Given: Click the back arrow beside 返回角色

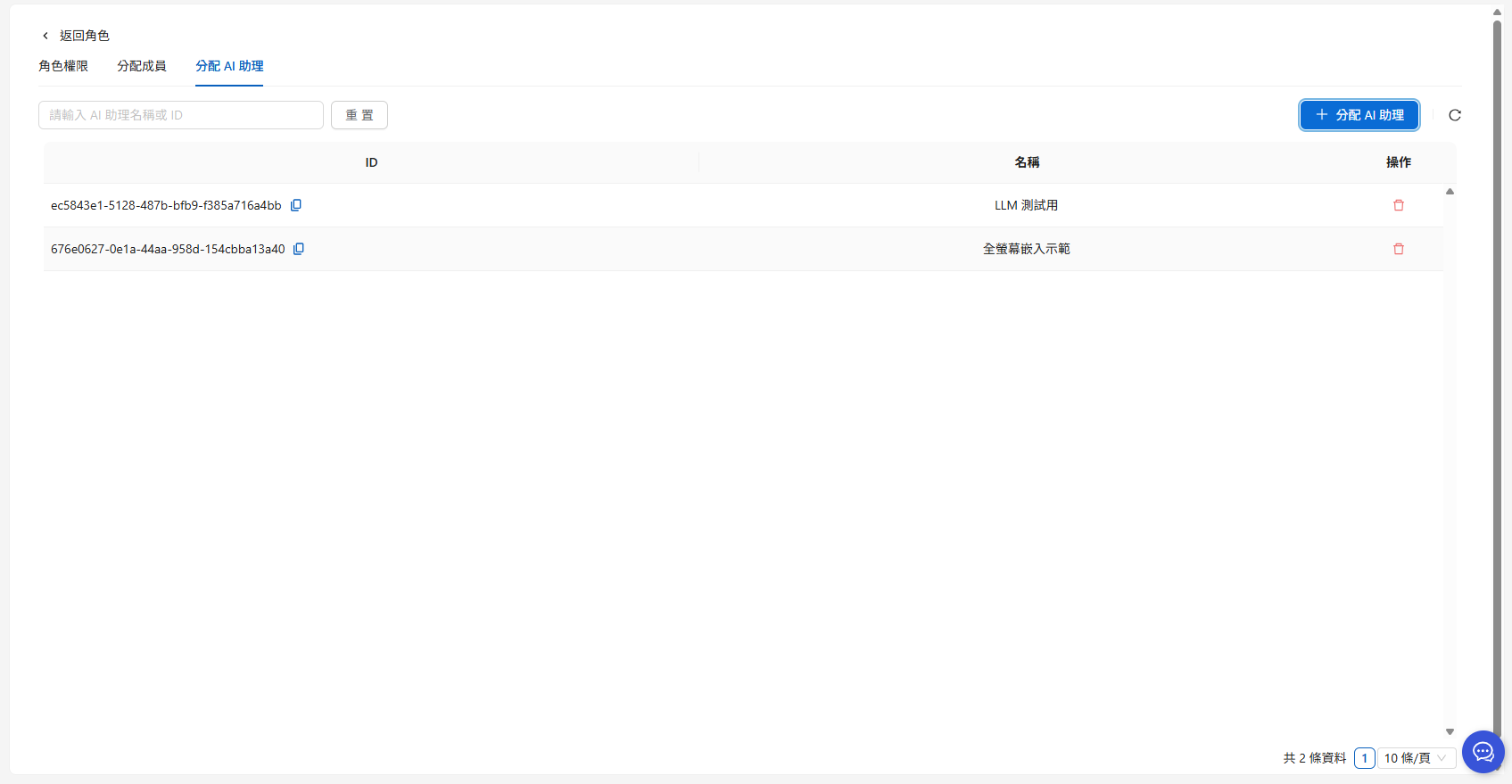Looking at the screenshot, I should pos(45,36).
